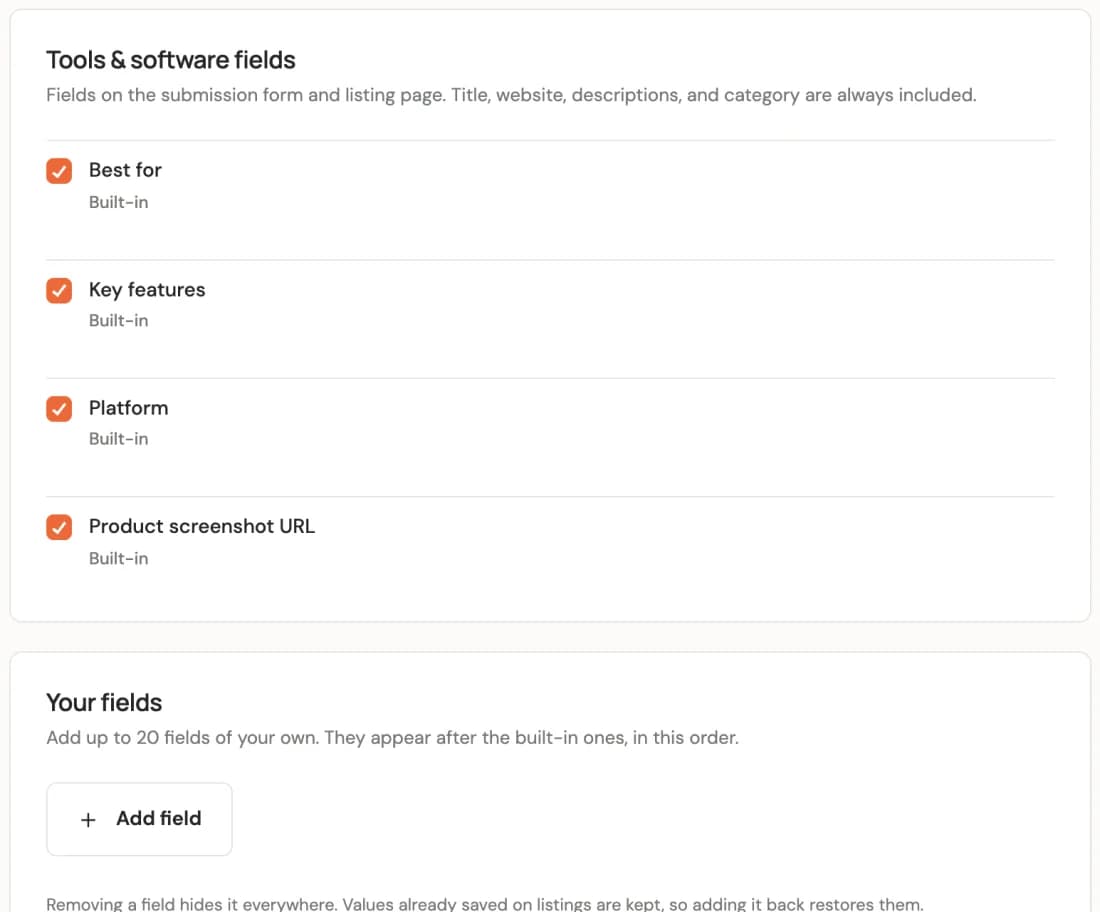Image resolution: width=1100 pixels, height=912 pixels.
Task: Uncheck the Best for checkbox
Action: 59,170
